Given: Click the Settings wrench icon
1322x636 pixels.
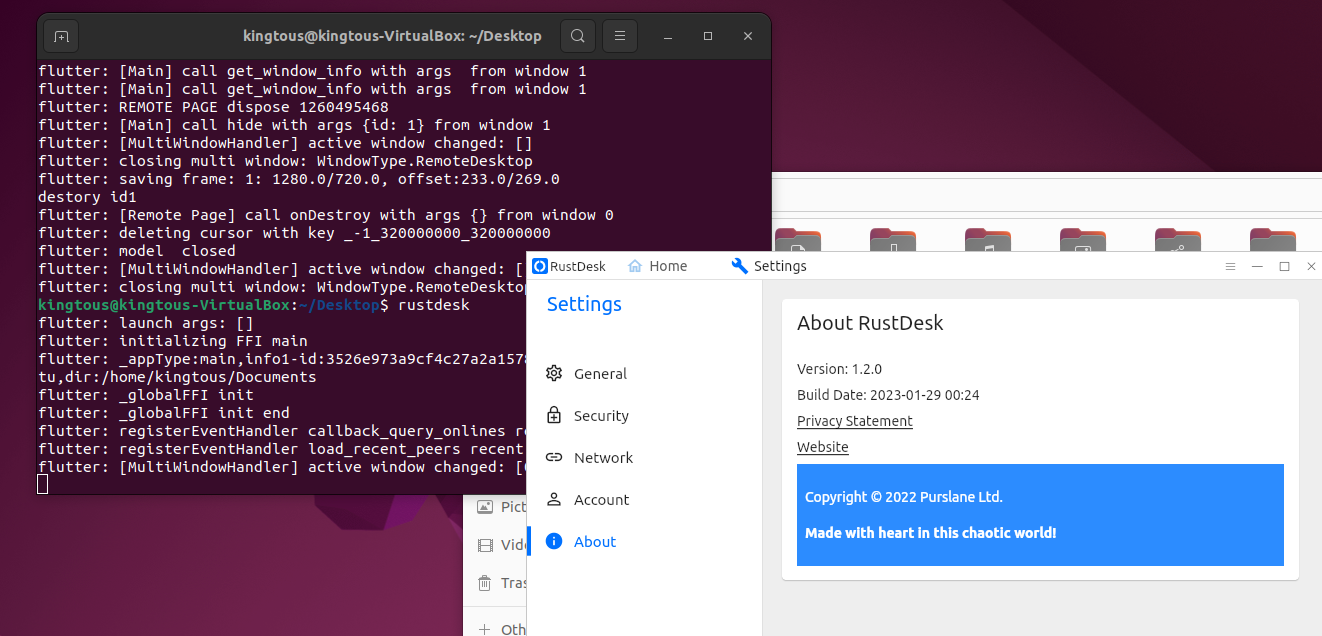Looking at the screenshot, I should tap(740, 265).
